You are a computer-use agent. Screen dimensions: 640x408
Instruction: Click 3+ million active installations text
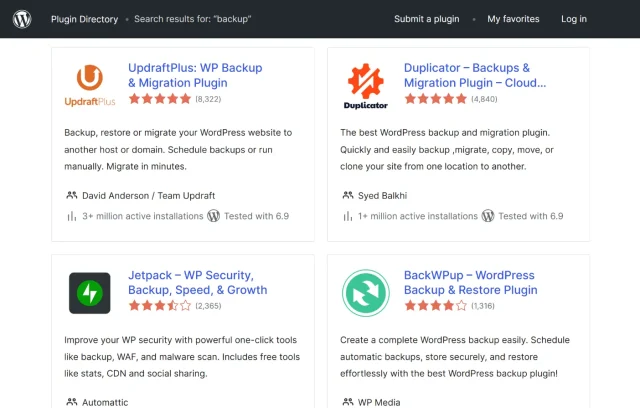click(x=142, y=216)
